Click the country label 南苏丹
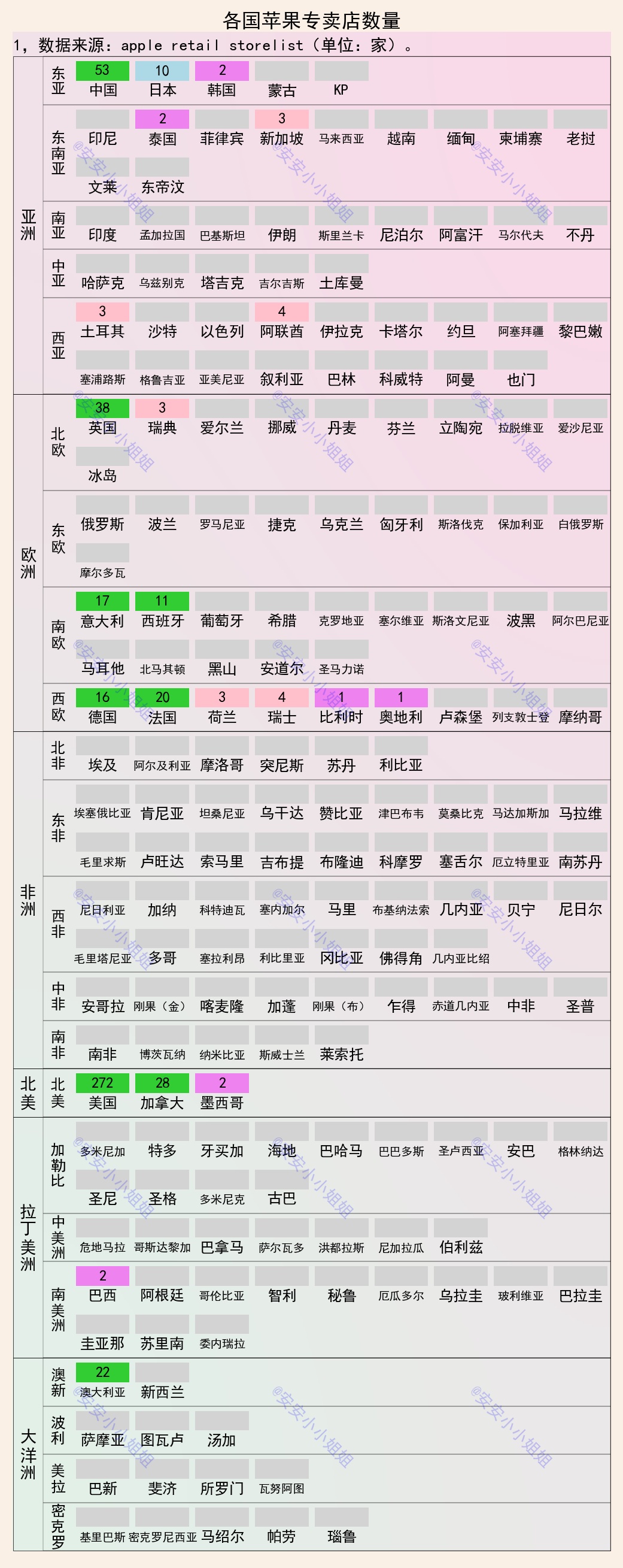Screen dimensions: 623x1568 (x=581, y=862)
